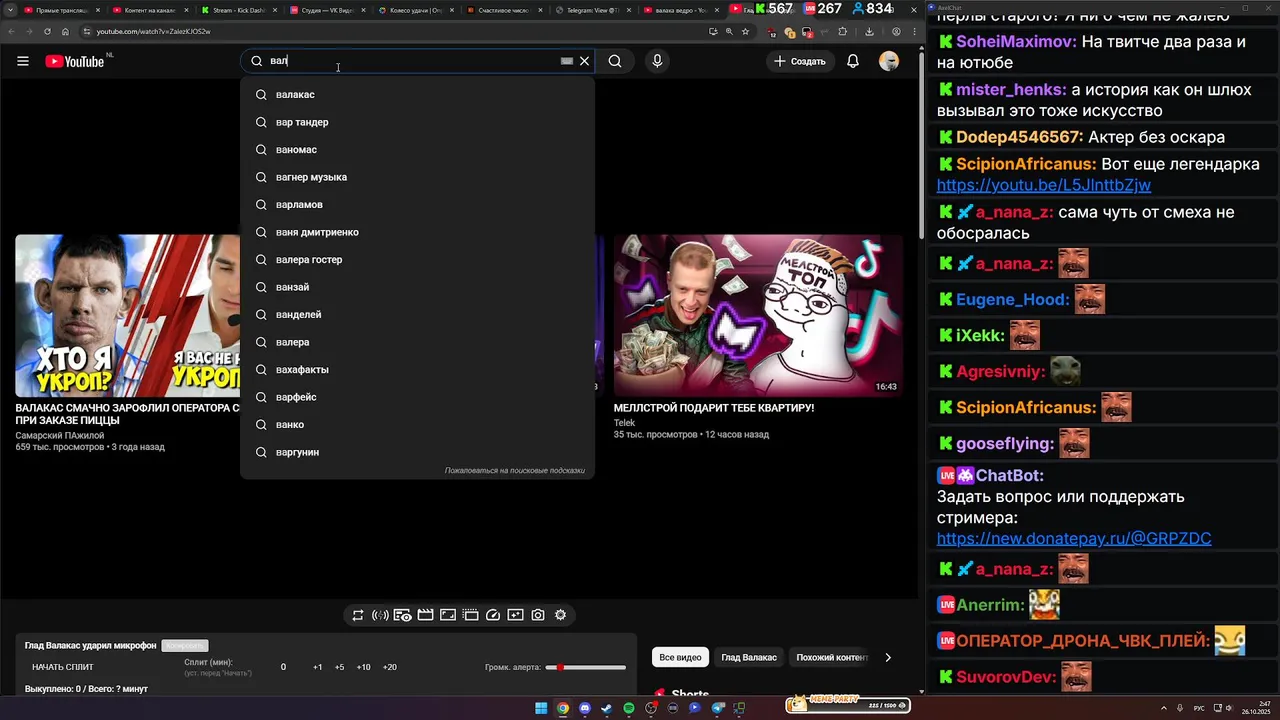Open Discord from the taskbar

[585, 708]
